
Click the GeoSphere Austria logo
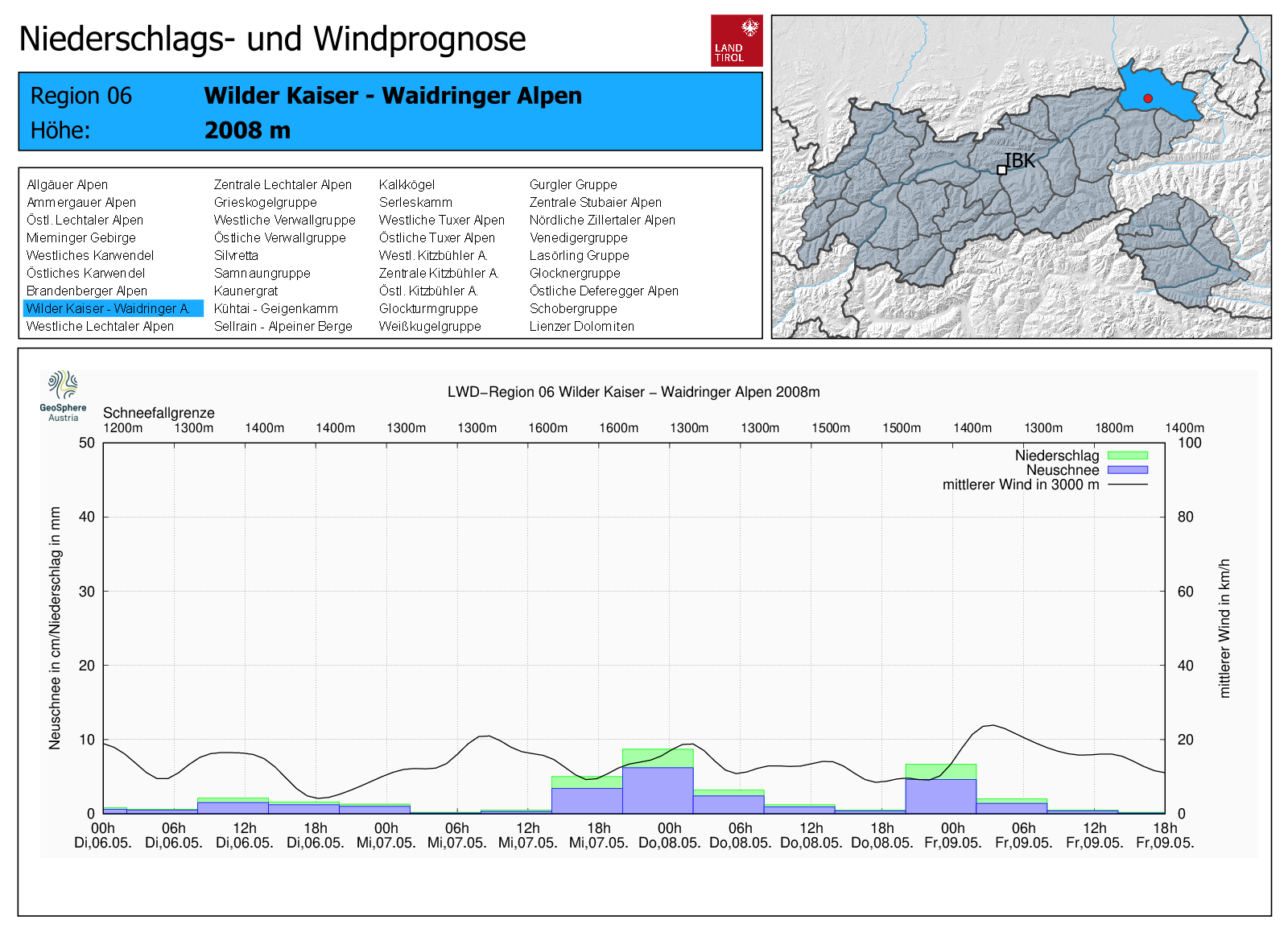point(63,395)
